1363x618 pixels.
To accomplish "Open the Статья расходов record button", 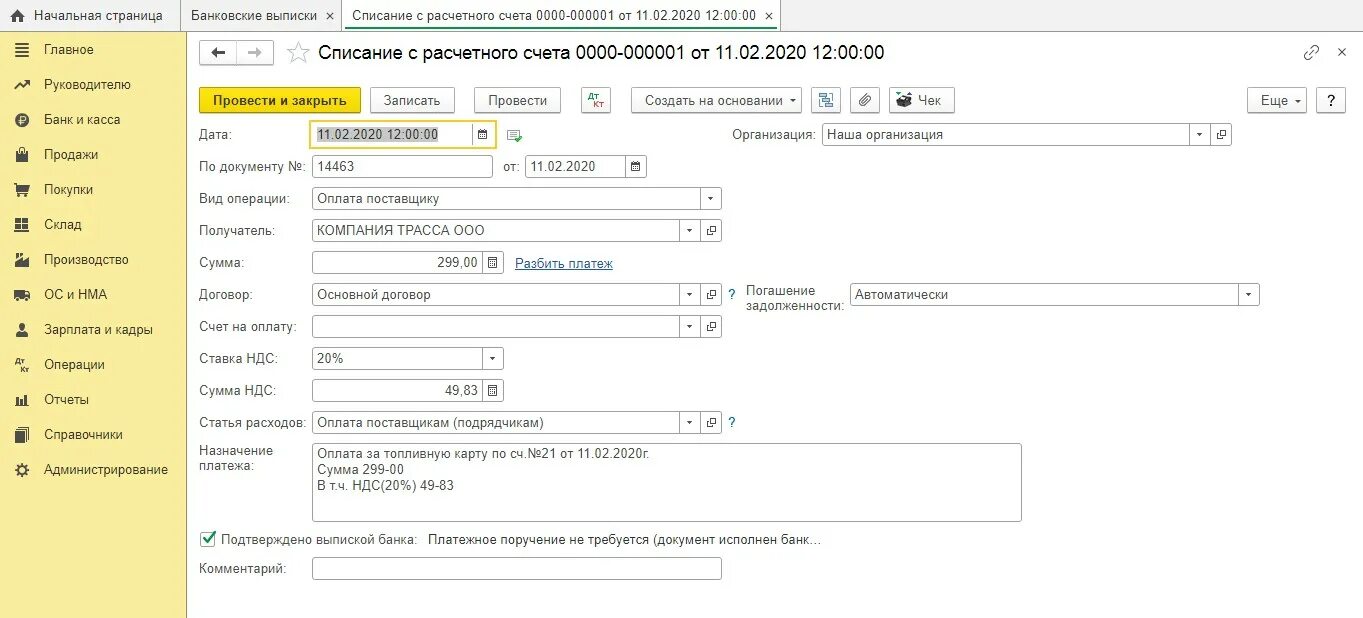I will [711, 422].
